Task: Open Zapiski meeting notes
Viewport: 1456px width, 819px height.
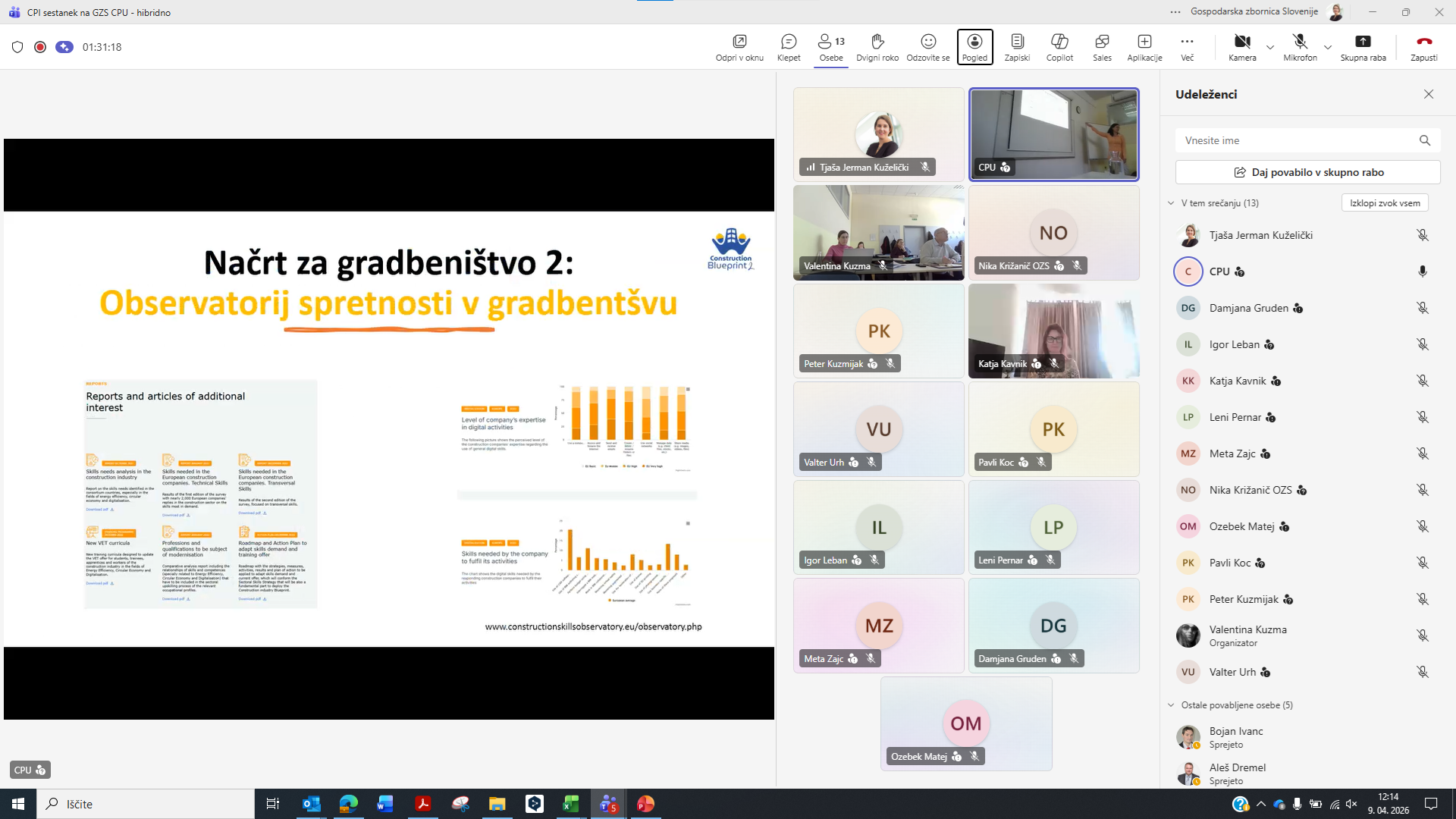Action: point(1017,47)
